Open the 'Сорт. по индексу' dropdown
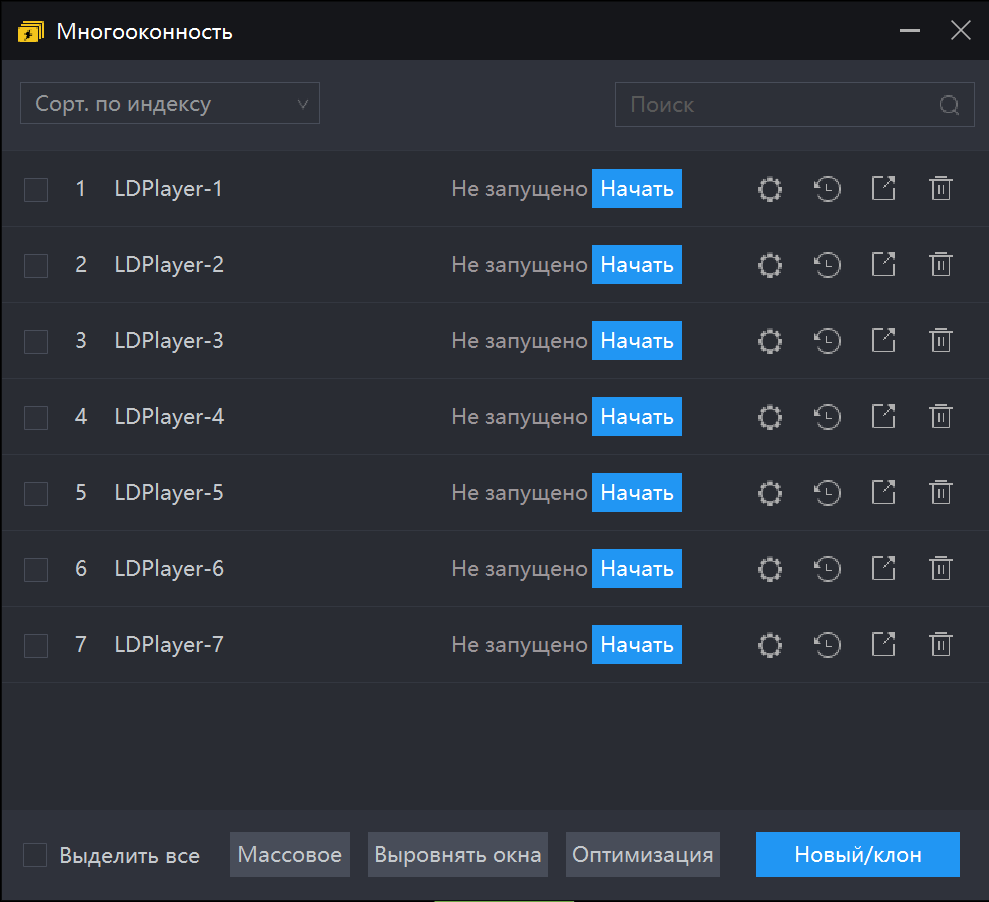The height and width of the screenshot is (902, 989). (x=170, y=103)
